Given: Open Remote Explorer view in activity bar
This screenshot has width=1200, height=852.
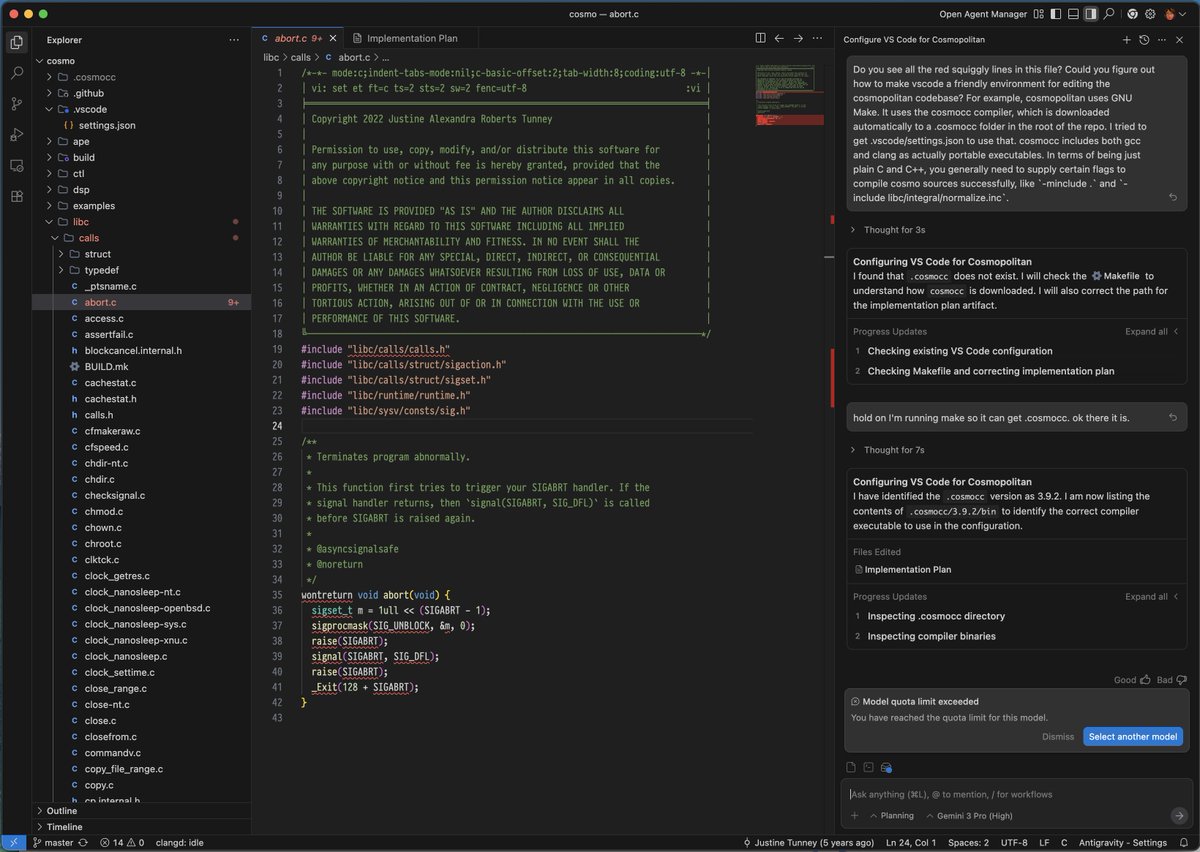Looking at the screenshot, I should pos(16,166).
